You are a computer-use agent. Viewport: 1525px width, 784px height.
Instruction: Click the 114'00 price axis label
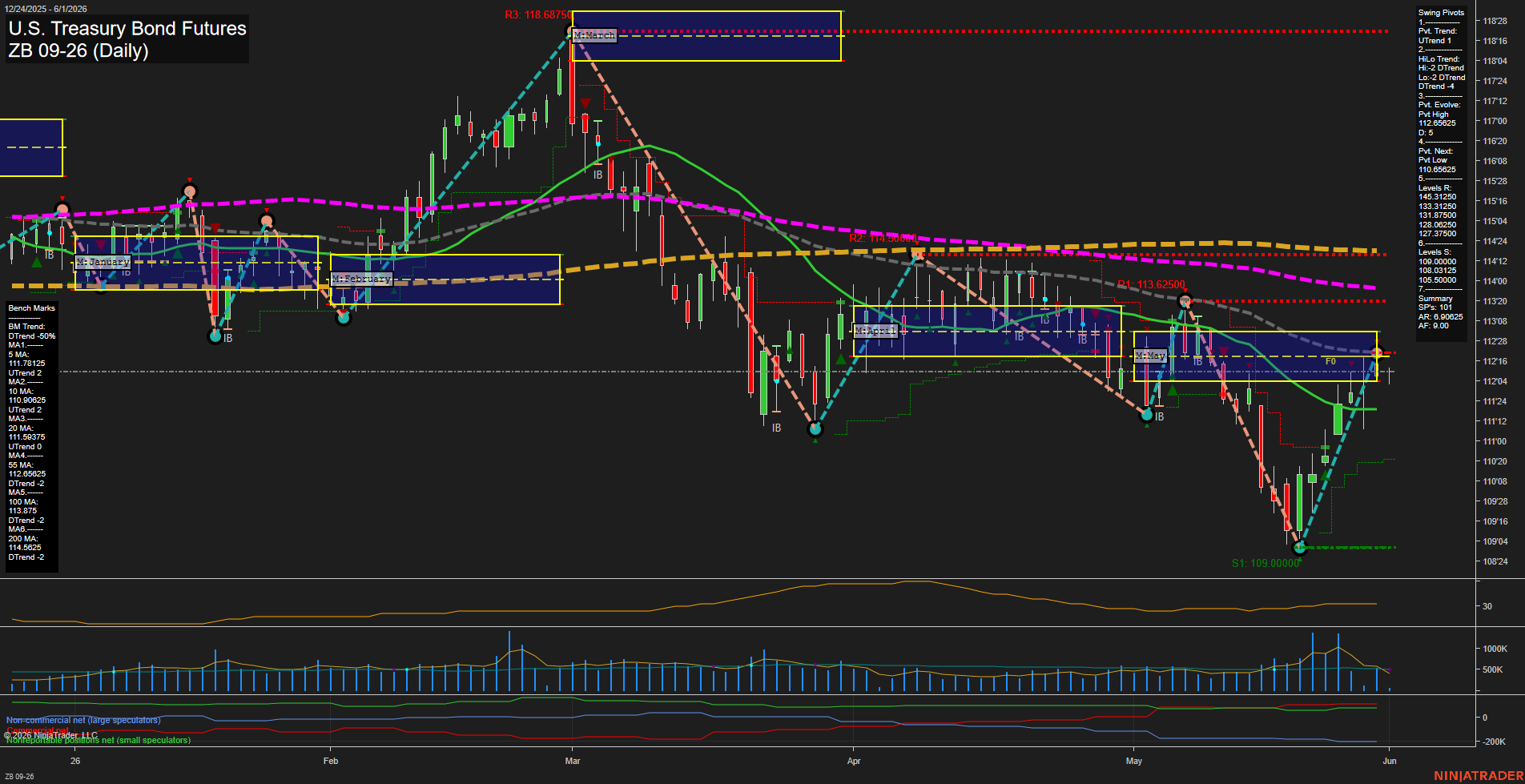click(x=1495, y=282)
